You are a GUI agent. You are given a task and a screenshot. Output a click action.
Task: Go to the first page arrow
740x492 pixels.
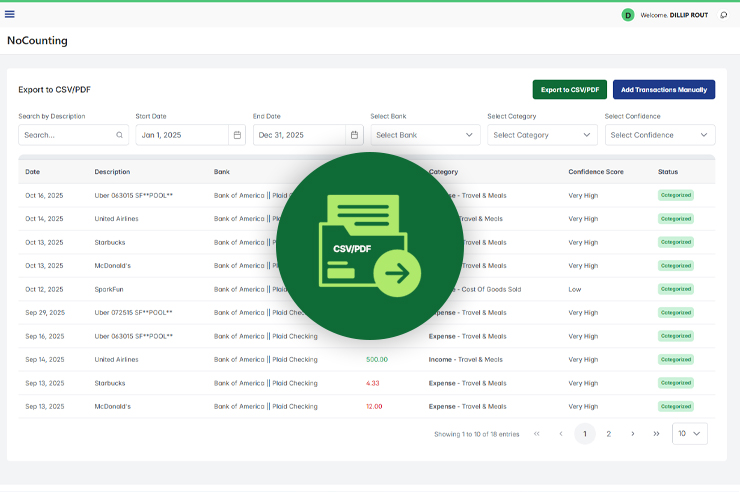coord(537,434)
